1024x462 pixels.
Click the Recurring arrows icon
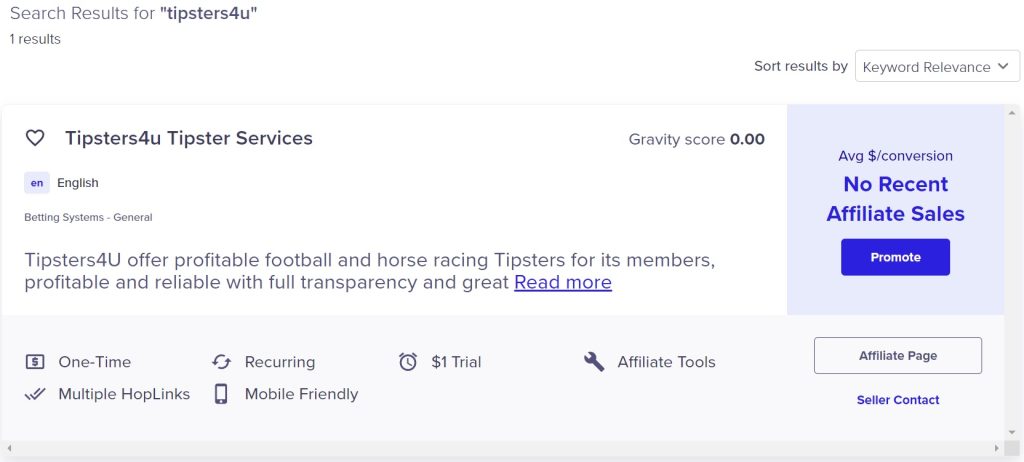click(x=221, y=361)
